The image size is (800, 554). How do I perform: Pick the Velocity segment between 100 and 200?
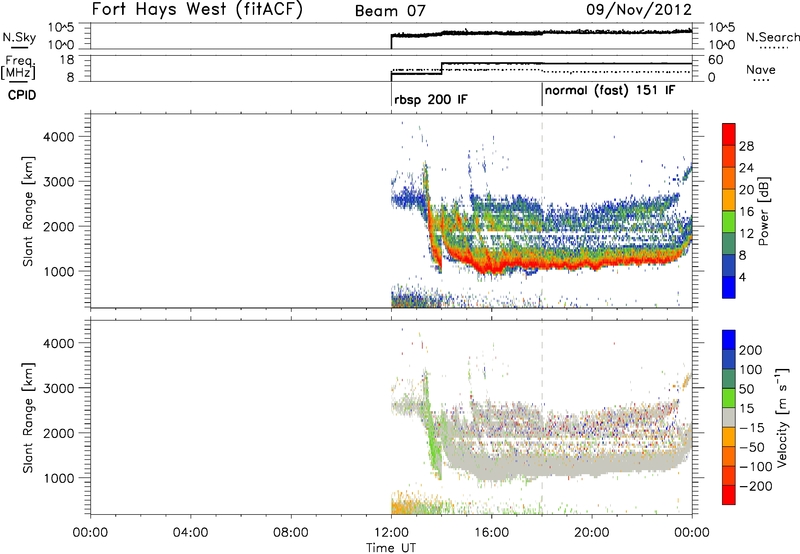(729, 359)
